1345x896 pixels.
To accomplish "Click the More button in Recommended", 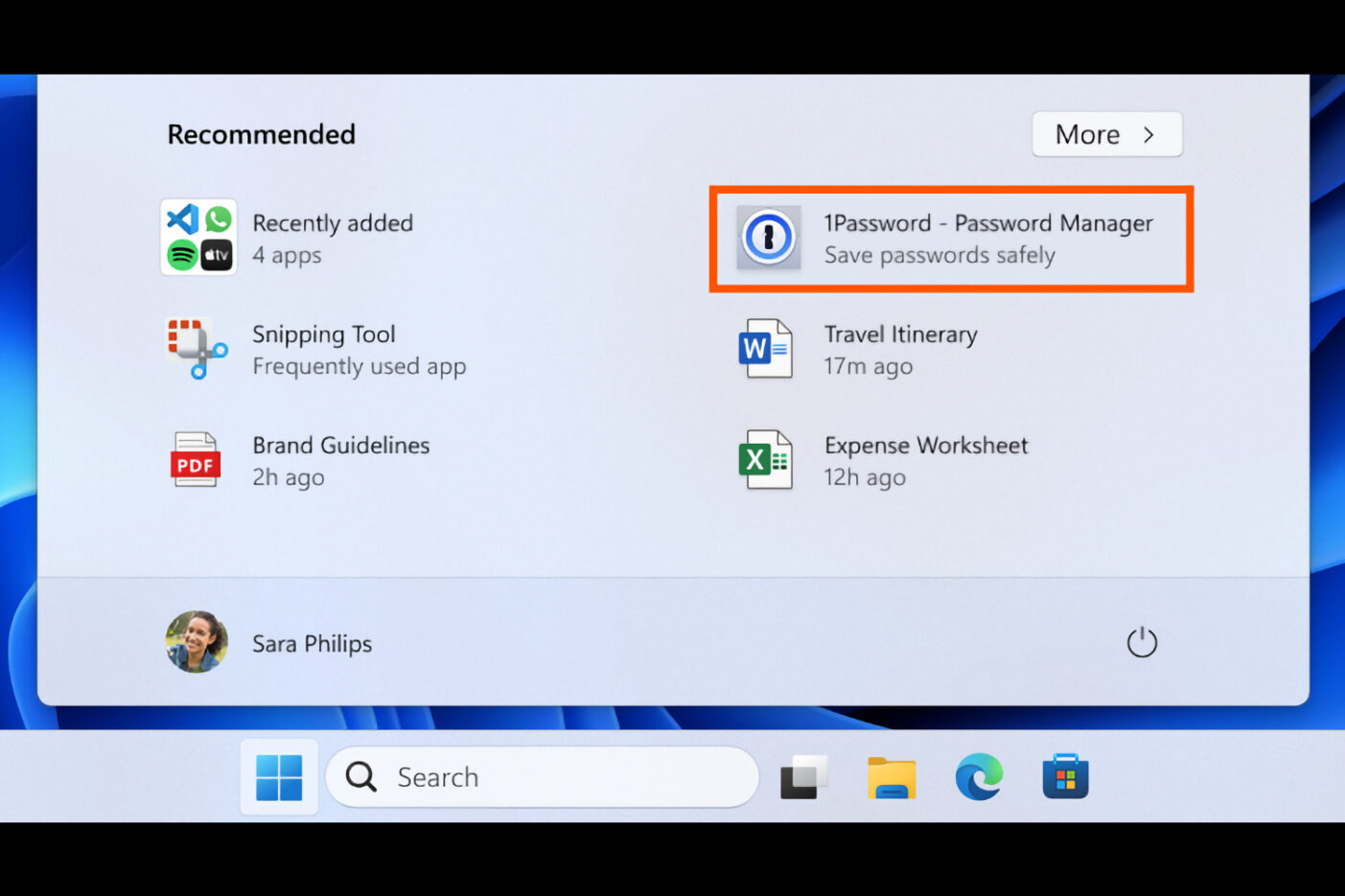I will coord(1088,135).
